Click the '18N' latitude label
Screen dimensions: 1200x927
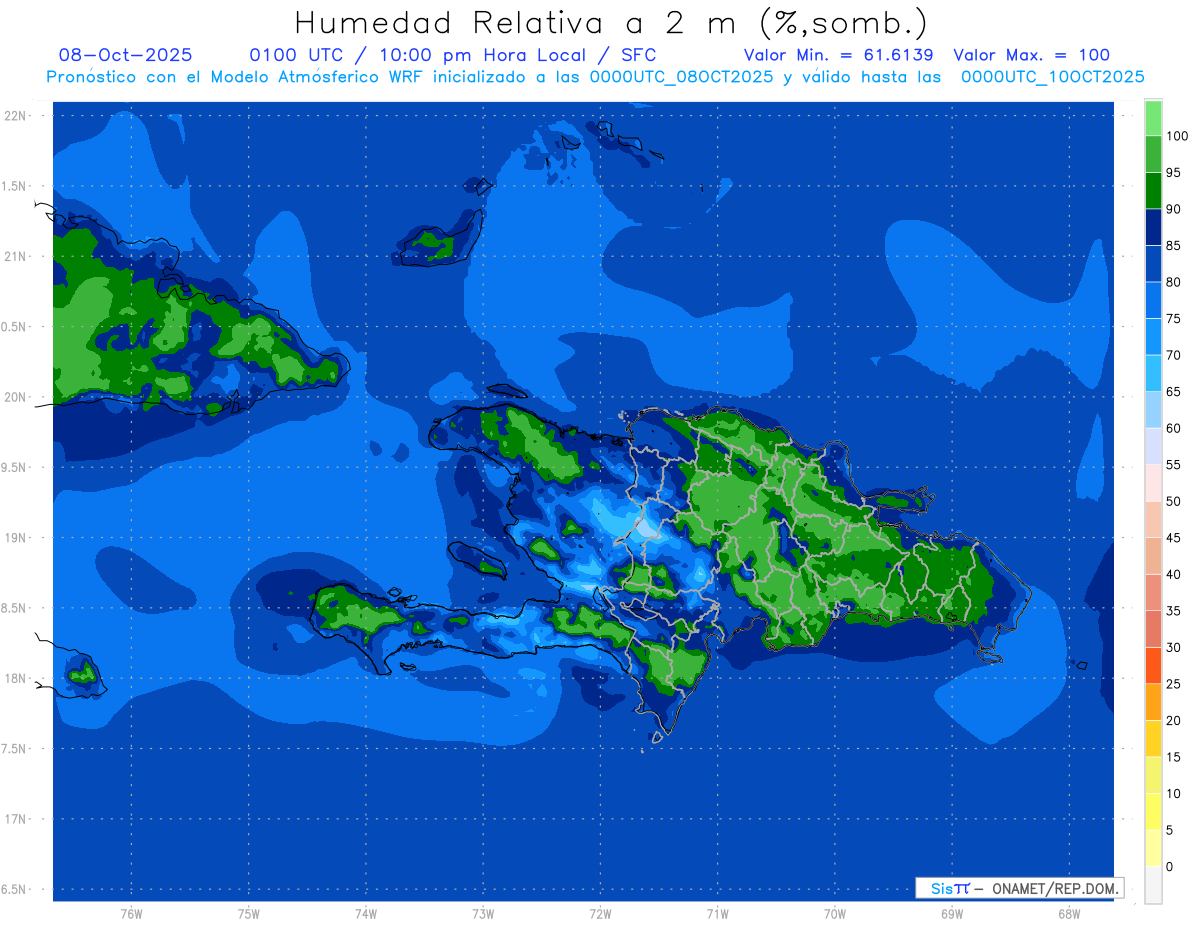click(x=16, y=679)
